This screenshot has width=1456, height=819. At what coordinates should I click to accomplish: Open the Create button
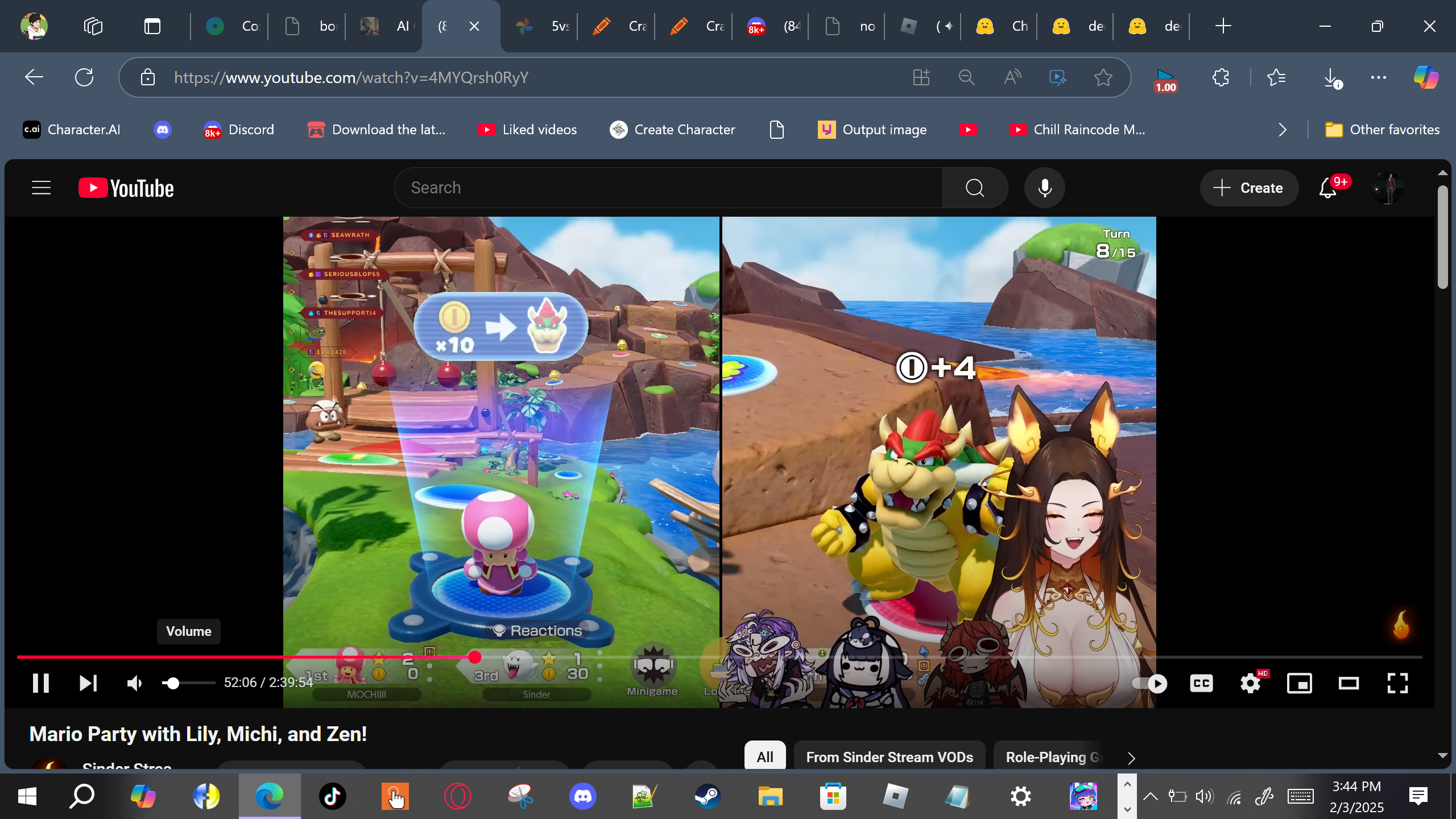tap(1249, 188)
